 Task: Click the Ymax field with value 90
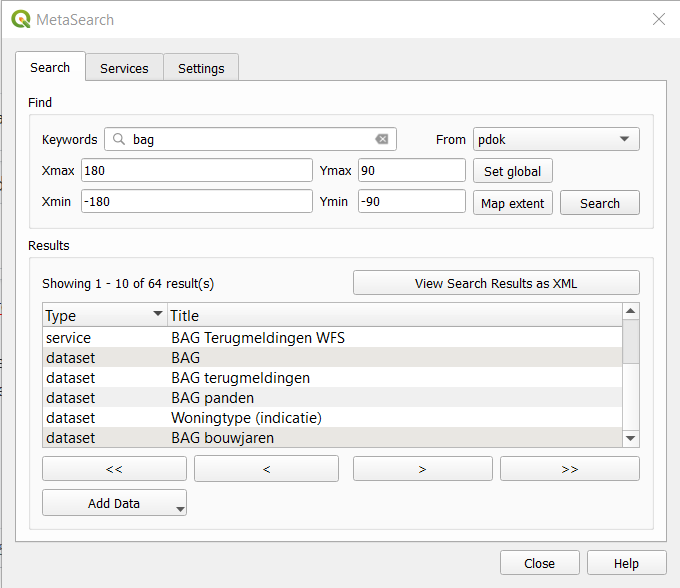[x=412, y=170]
